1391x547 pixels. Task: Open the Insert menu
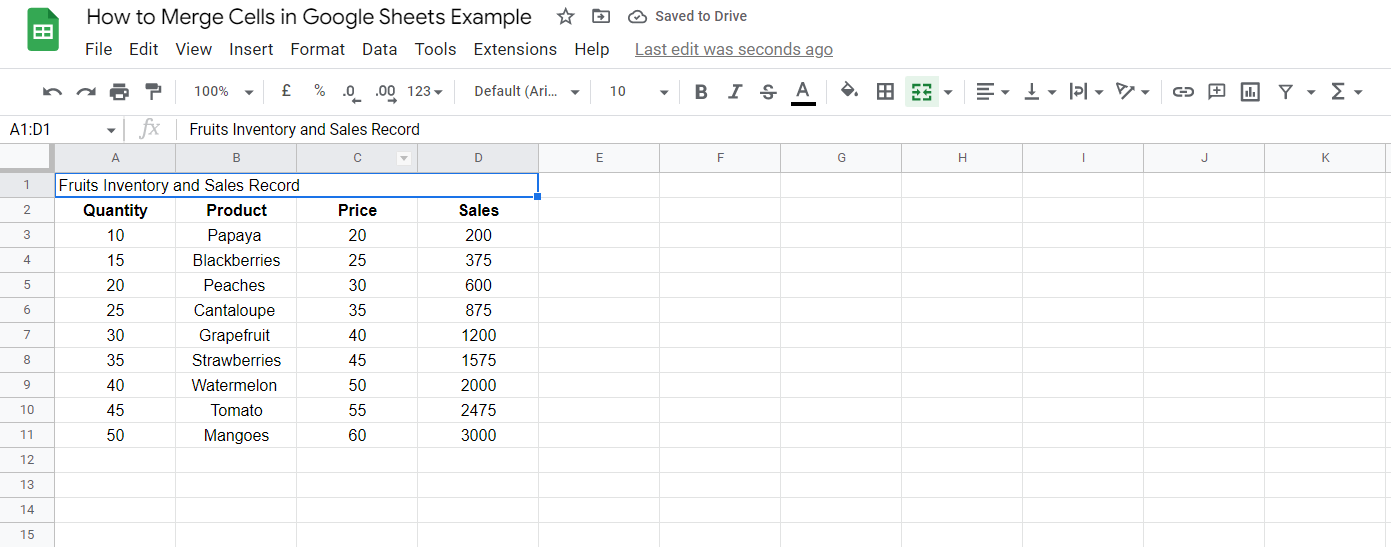click(x=251, y=49)
